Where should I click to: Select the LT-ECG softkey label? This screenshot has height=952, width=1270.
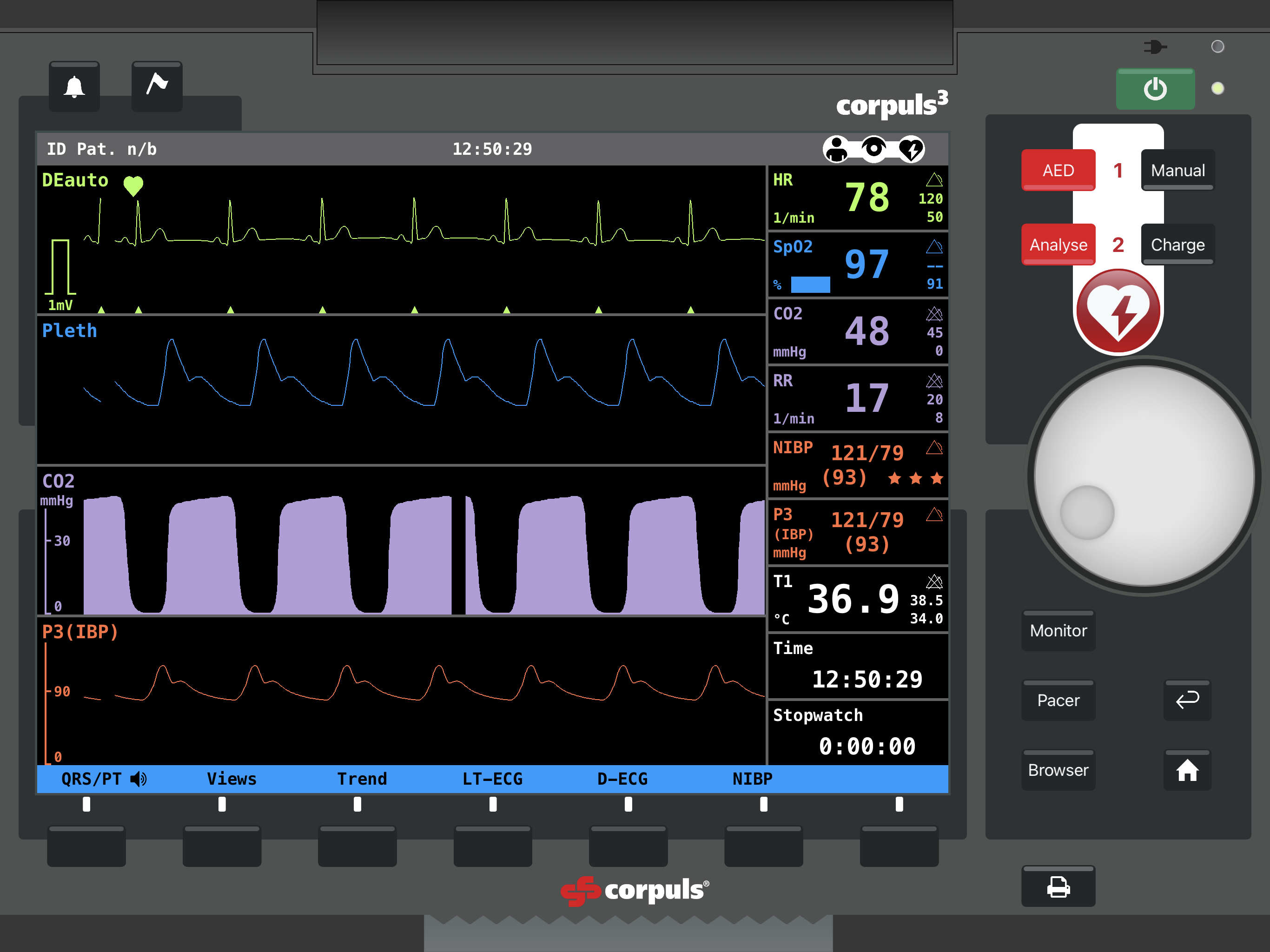coord(493,779)
